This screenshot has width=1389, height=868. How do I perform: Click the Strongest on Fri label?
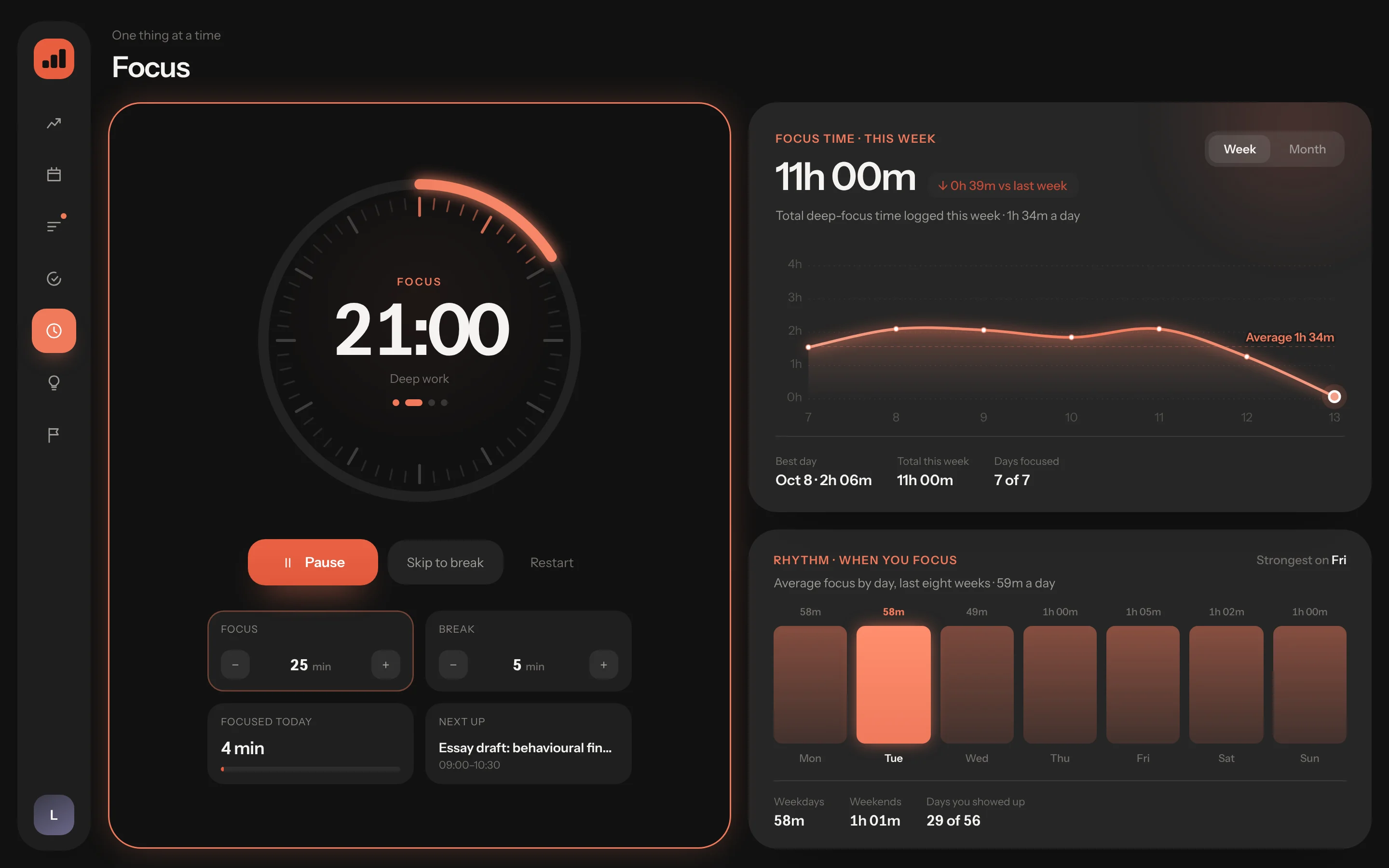[x=1301, y=560]
